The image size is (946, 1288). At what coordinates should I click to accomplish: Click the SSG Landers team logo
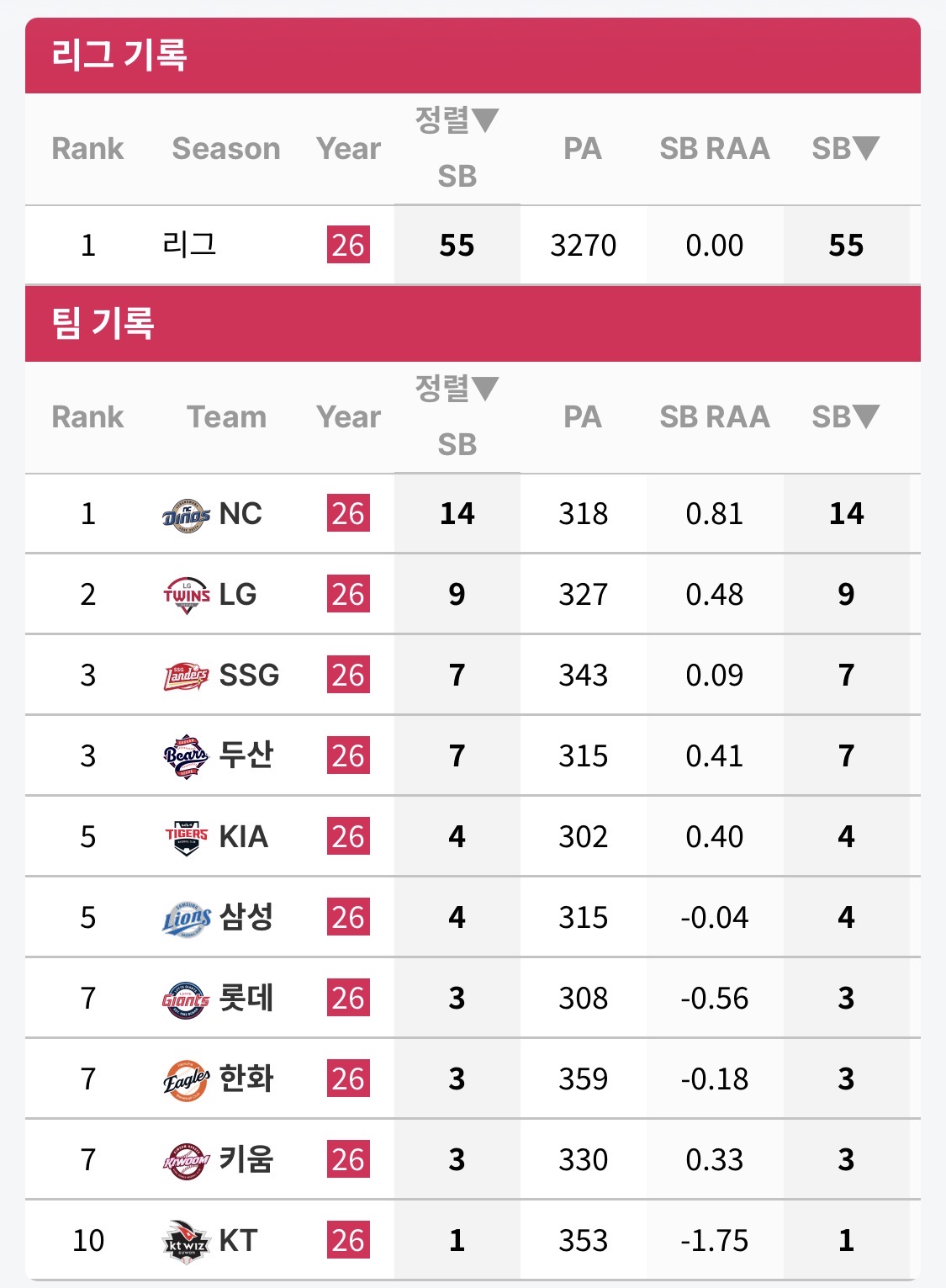(x=186, y=676)
